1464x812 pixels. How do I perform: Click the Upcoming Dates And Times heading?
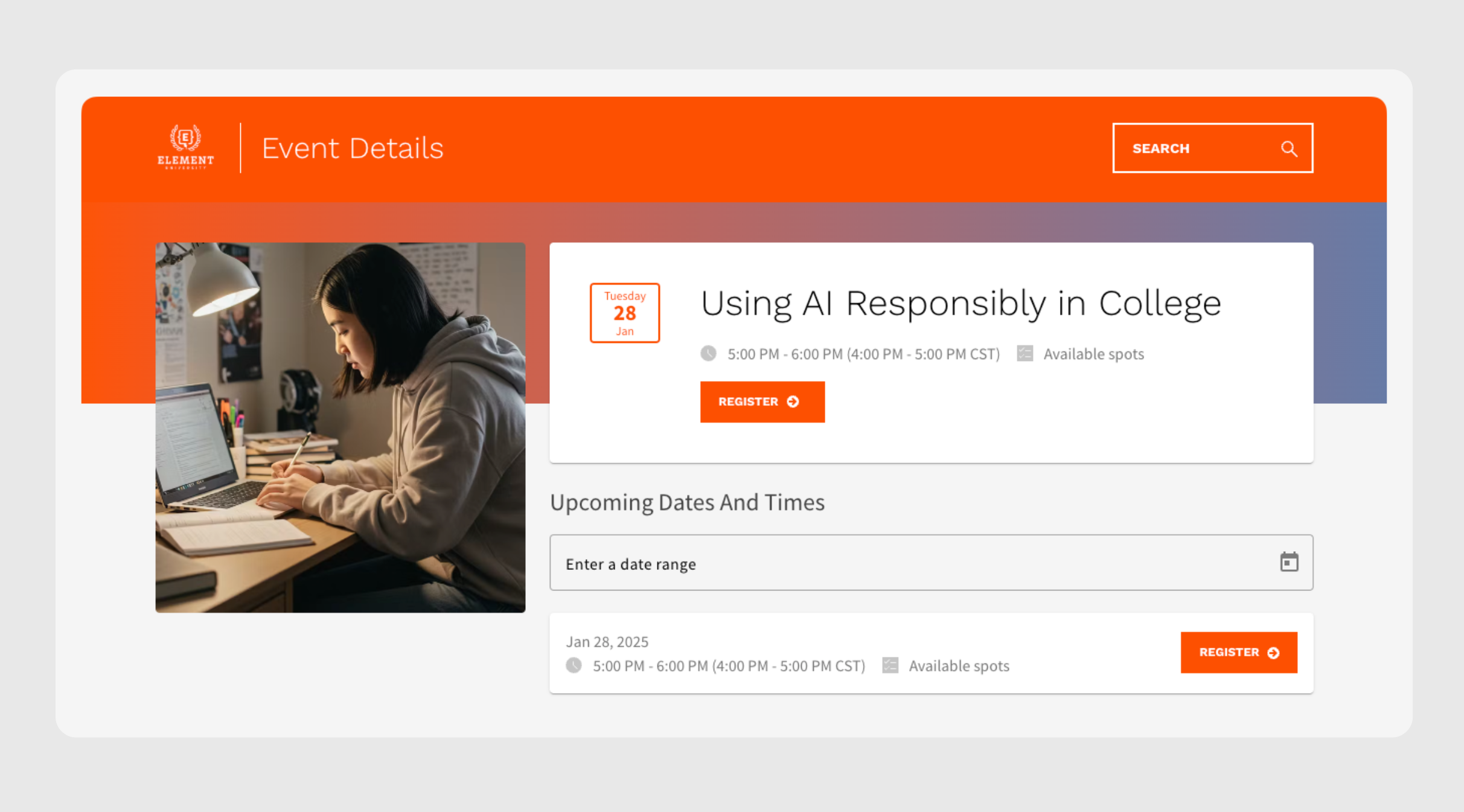688,502
